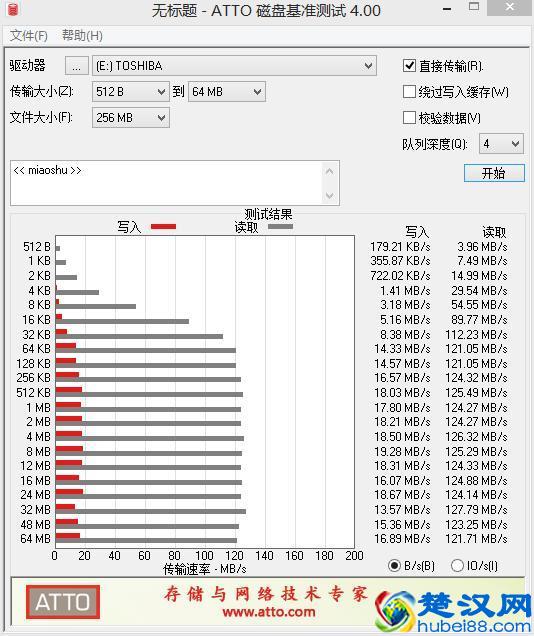Click the 89.77 MB/s read value
This screenshot has height=636, width=534.
click(x=479, y=320)
